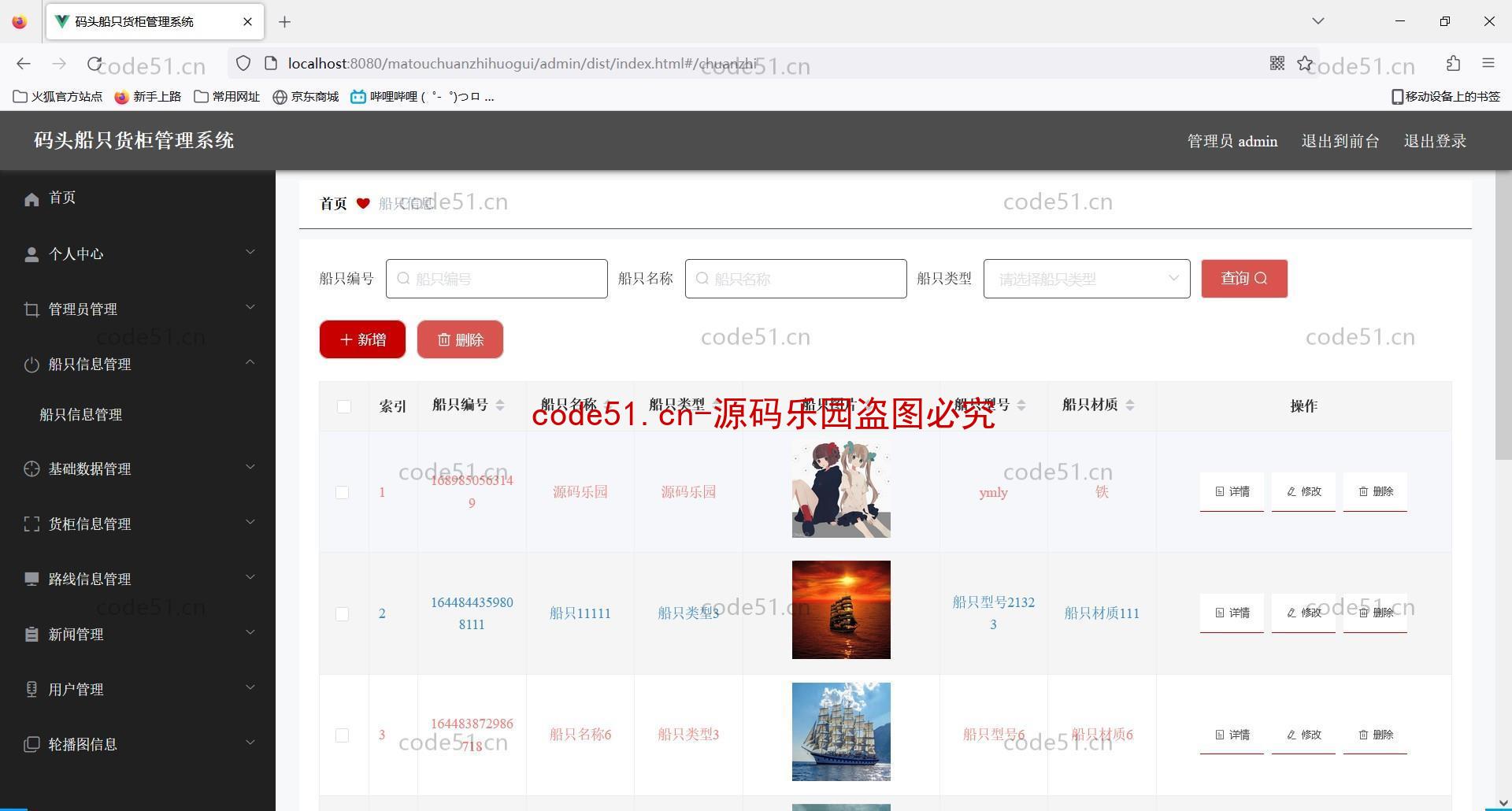Close the 码头船只货柜管理系统 tab
Image resolution: width=1512 pixels, height=811 pixels.
point(247,21)
